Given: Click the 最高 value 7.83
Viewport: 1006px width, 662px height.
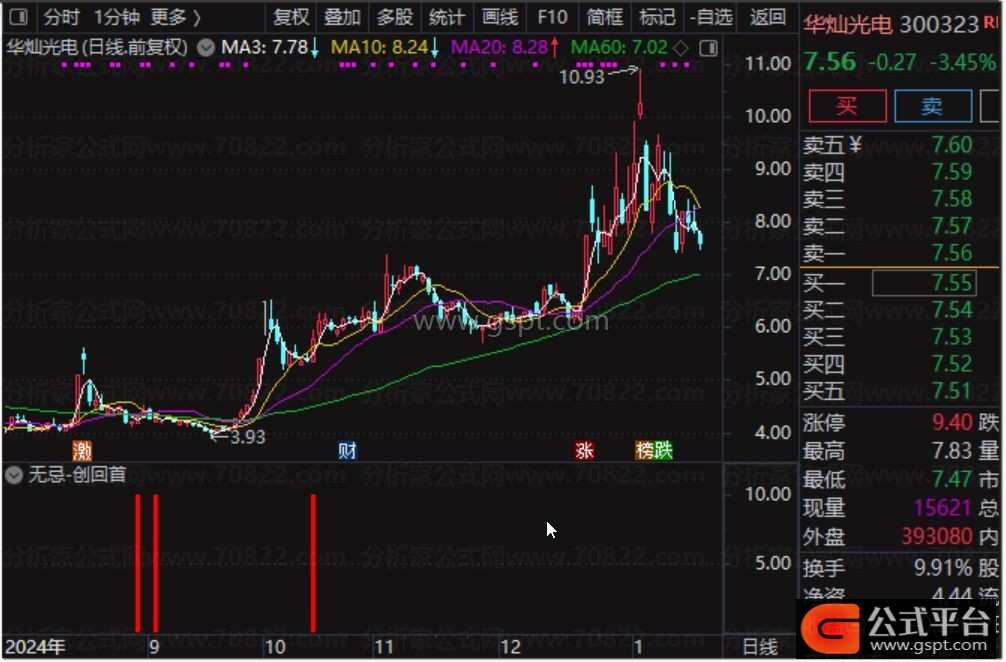Looking at the screenshot, I should pyautogui.click(x=952, y=451).
